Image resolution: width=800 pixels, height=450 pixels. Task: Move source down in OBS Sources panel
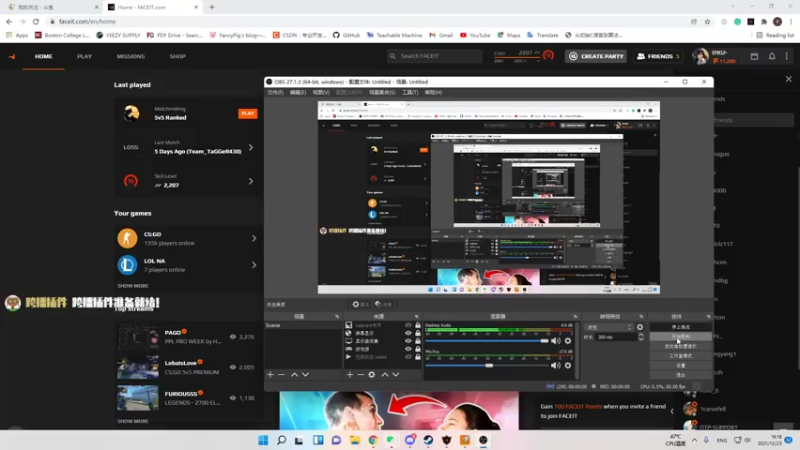click(395, 374)
